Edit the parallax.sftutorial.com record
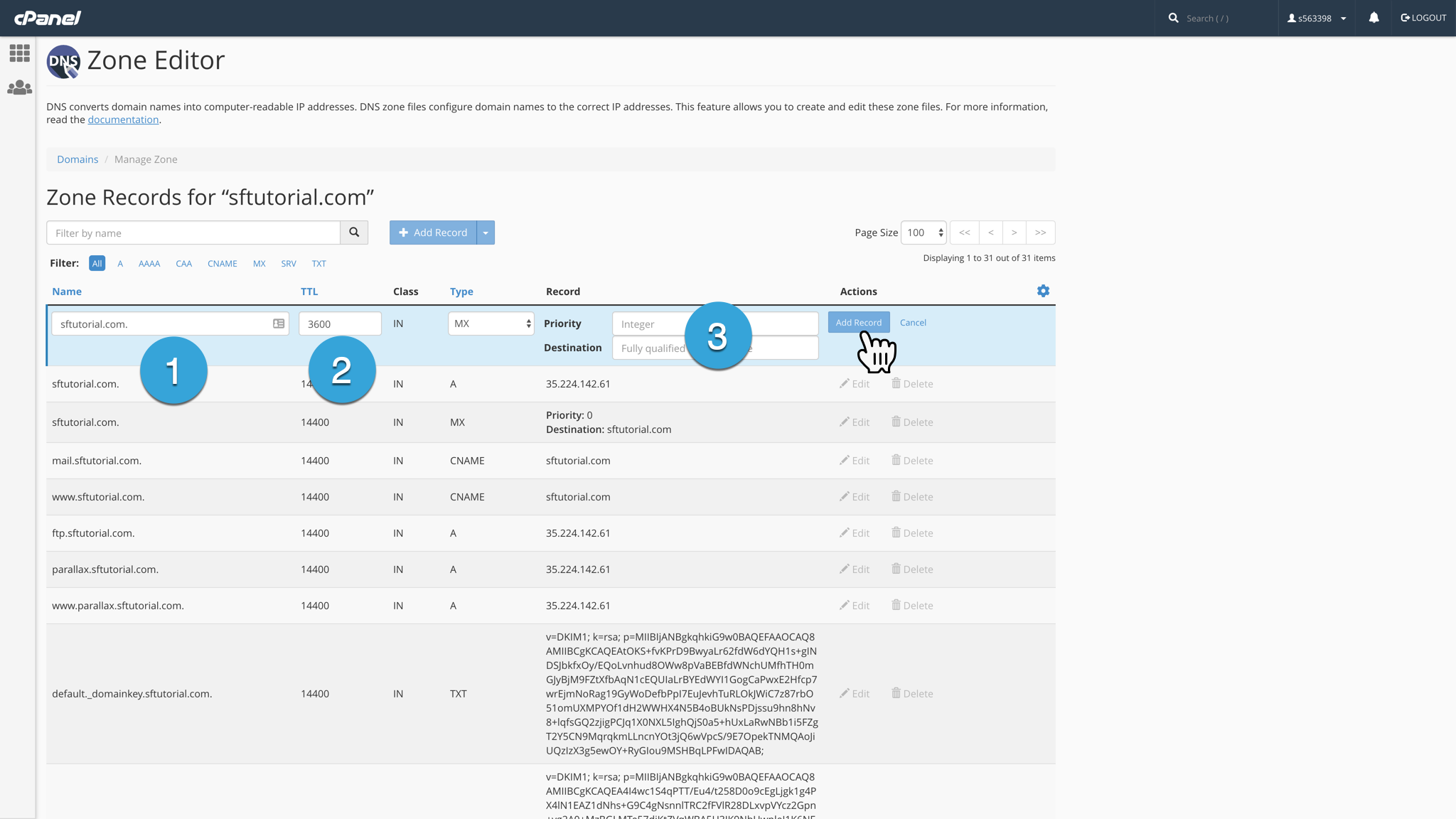Viewport: 1456px width, 819px height. [x=855, y=569]
